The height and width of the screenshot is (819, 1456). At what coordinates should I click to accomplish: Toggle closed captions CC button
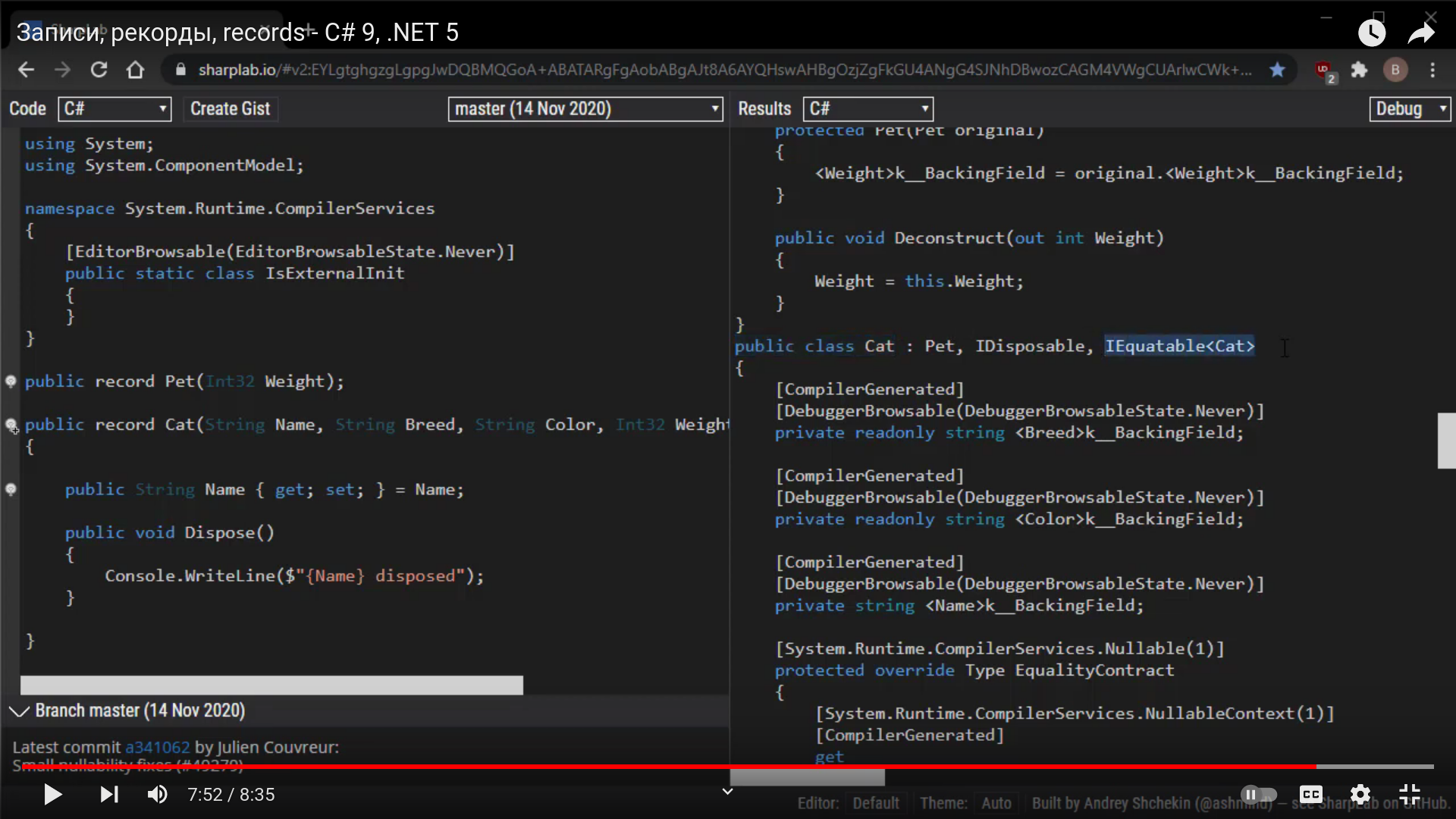[1310, 794]
